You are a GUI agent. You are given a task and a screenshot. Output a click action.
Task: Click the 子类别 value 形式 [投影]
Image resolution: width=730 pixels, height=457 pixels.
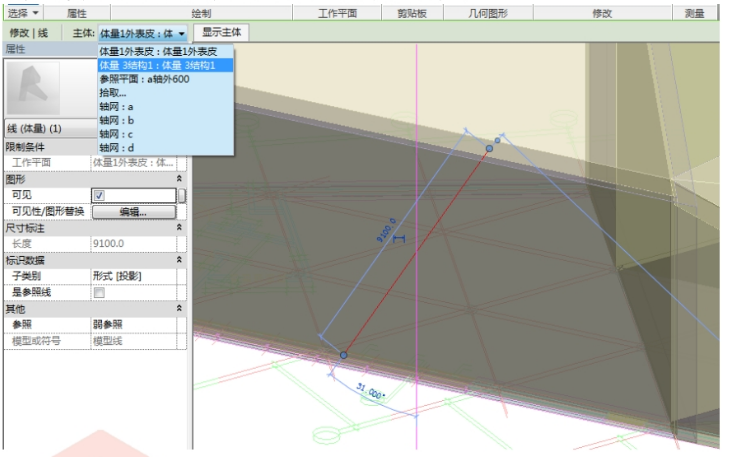[x=135, y=276]
